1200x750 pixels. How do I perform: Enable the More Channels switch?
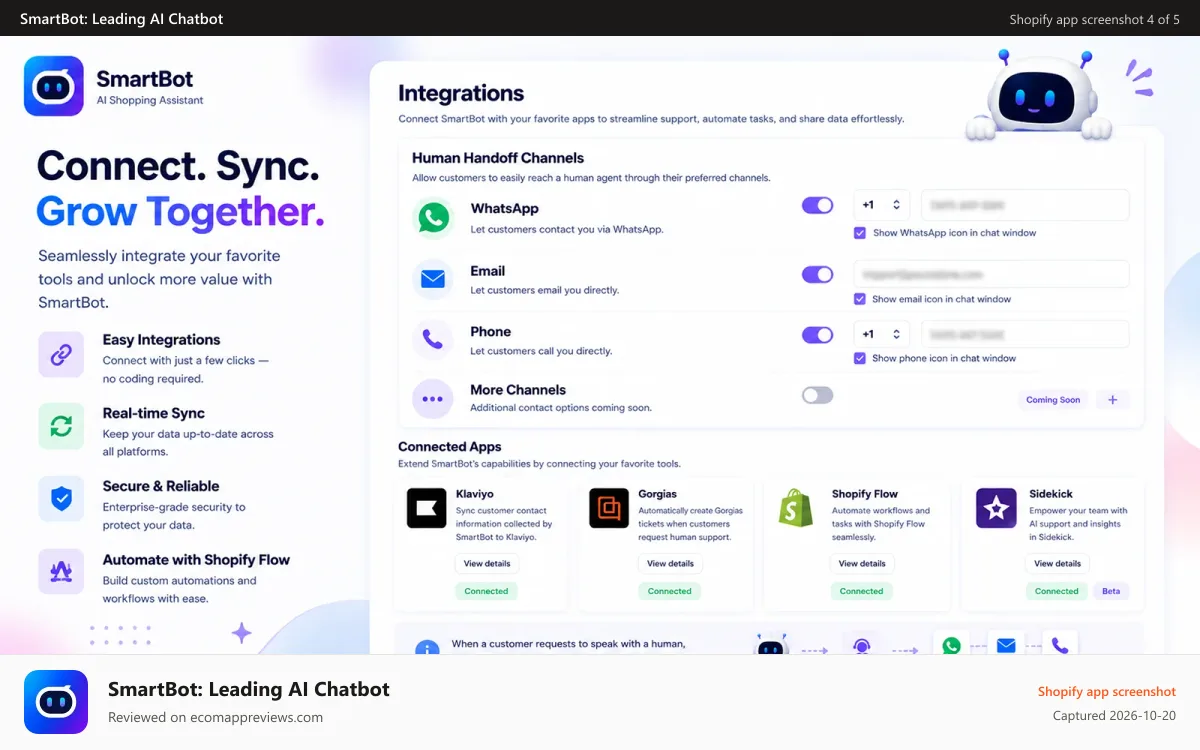pyautogui.click(x=817, y=395)
